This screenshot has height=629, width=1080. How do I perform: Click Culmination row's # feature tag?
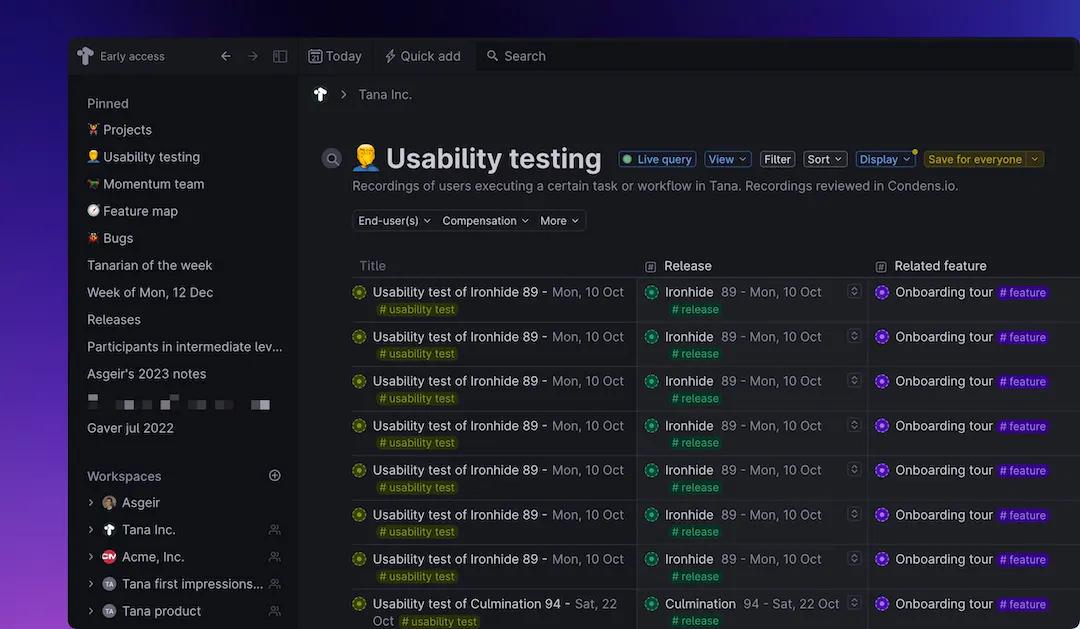[1023, 604]
